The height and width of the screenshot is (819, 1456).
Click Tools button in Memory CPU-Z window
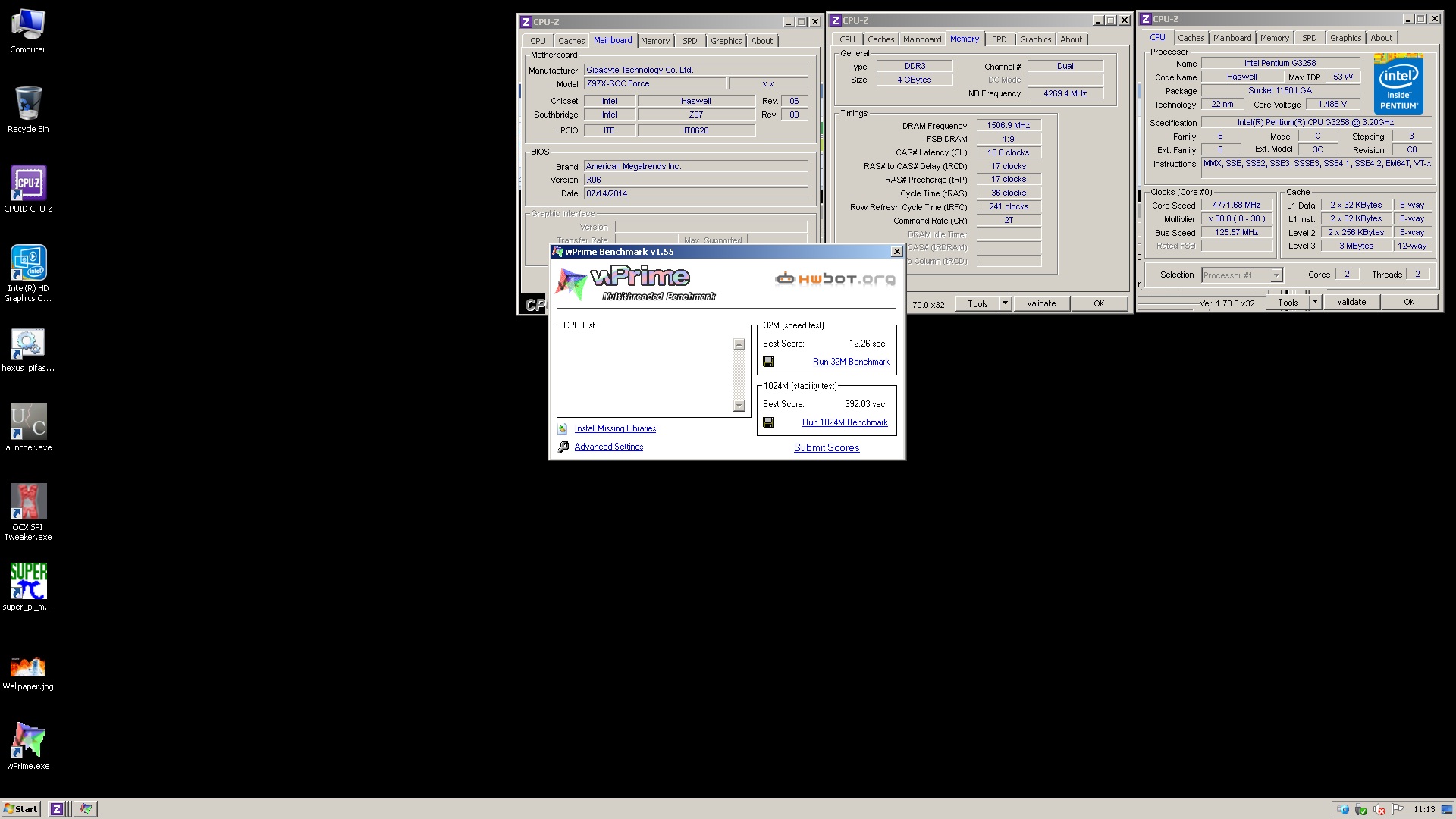[x=977, y=304]
